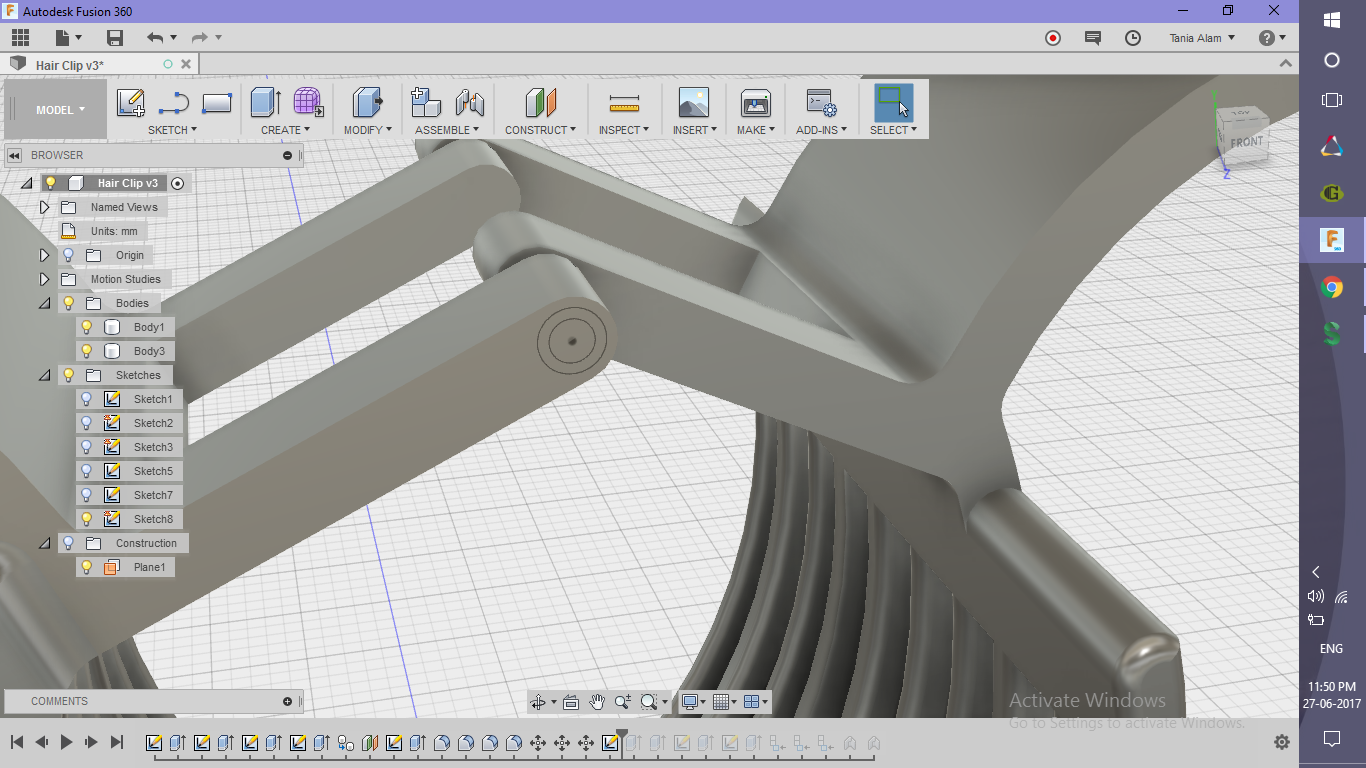Play the timeline
Screen dimensions: 1366x768
tap(67, 742)
